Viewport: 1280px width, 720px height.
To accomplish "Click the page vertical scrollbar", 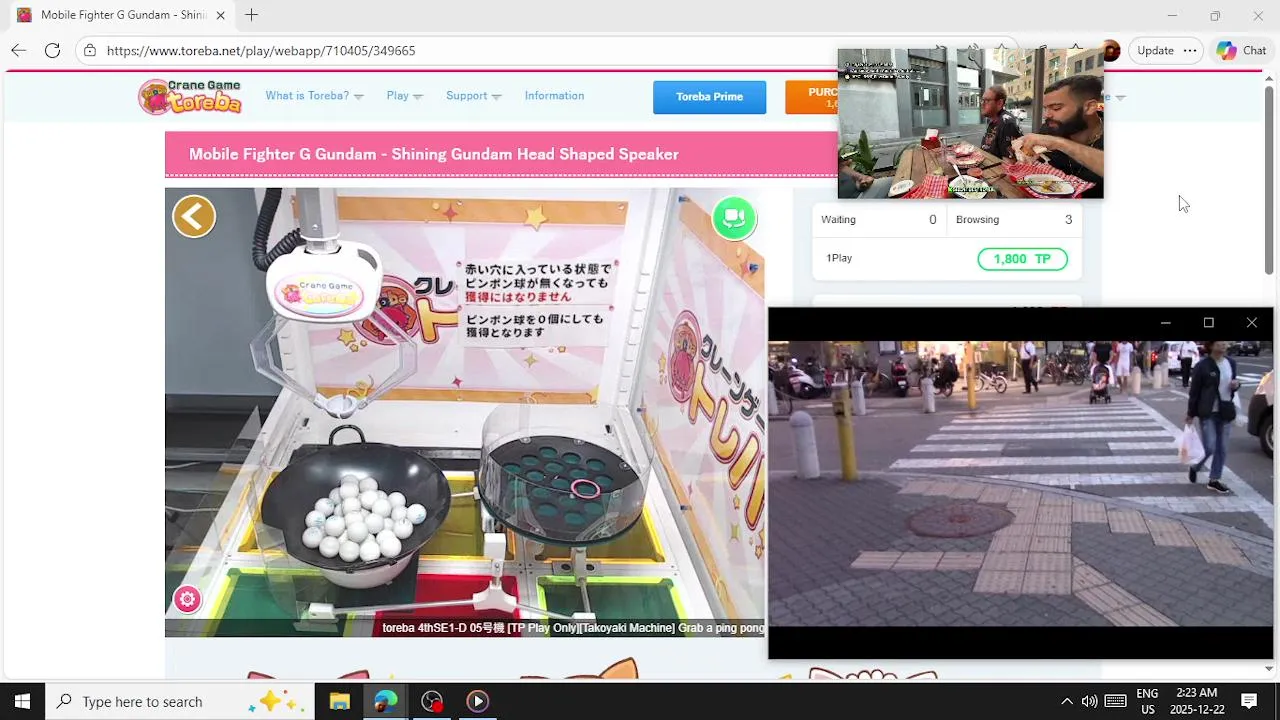I will (1269, 180).
